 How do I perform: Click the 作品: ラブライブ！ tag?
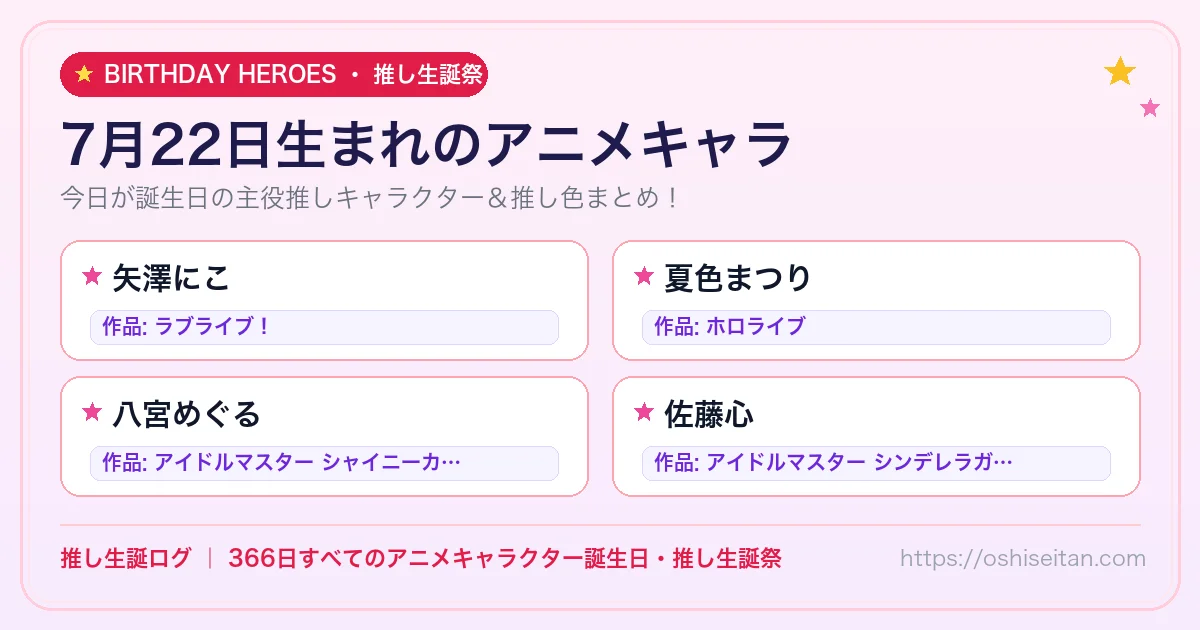pyautogui.click(x=324, y=327)
